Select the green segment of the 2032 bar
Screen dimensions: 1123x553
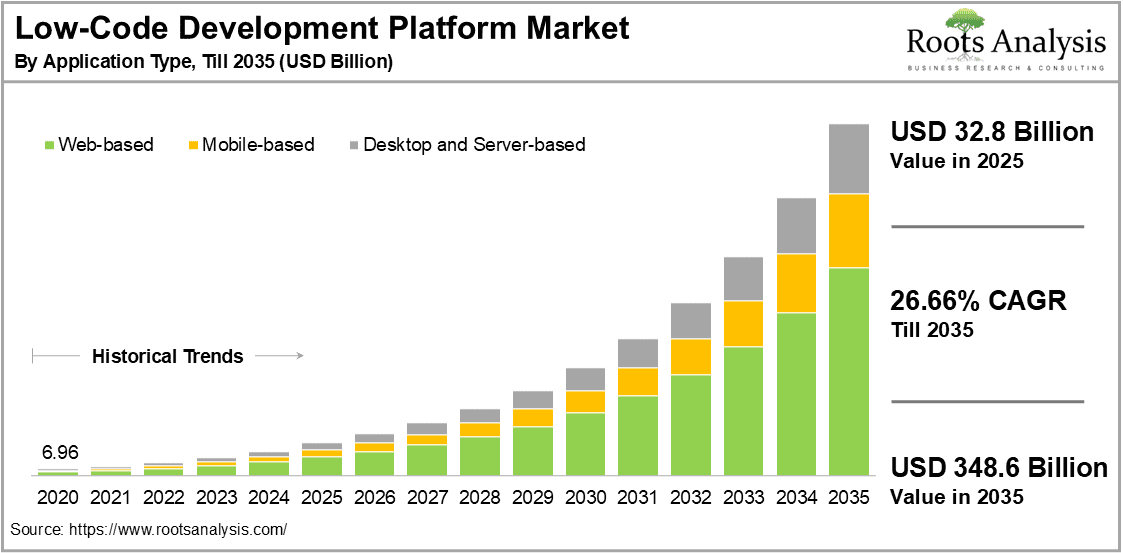coord(691,425)
